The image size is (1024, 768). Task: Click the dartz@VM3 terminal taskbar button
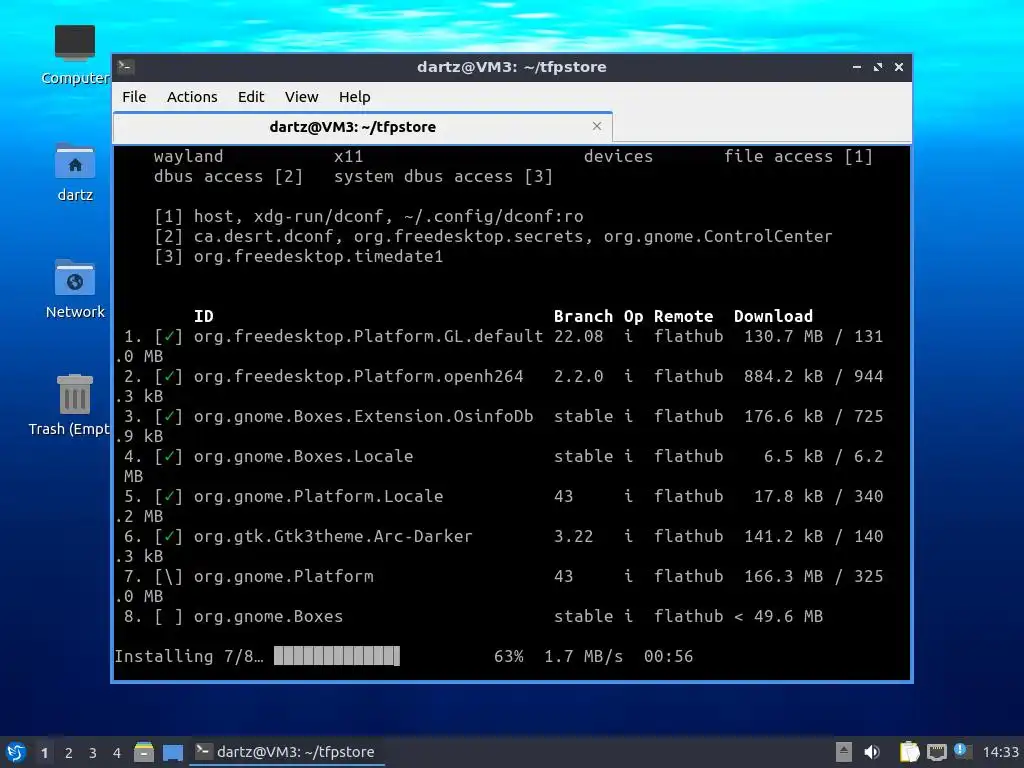pyautogui.click(x=287, y=752)
